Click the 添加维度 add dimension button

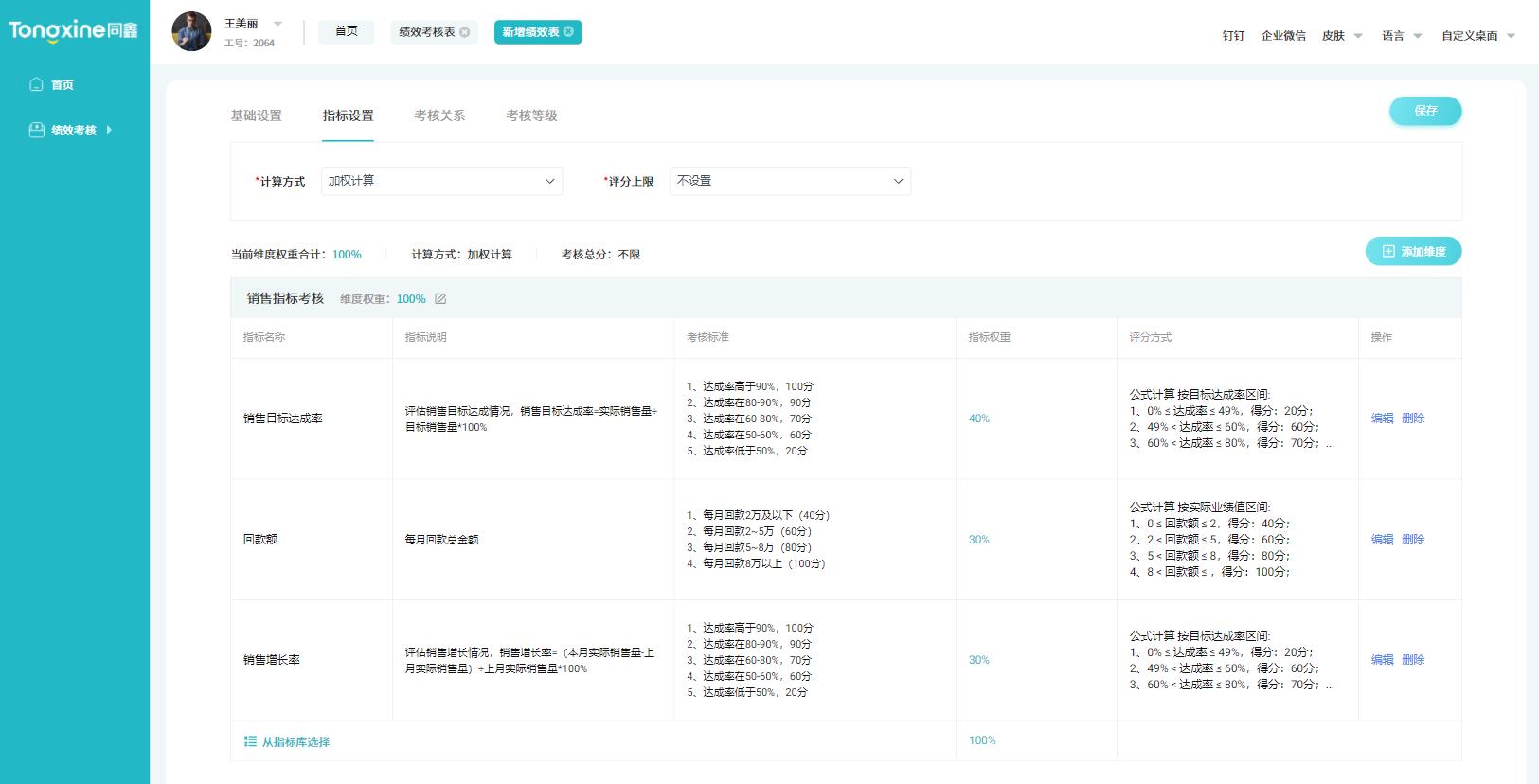pos(1413,252)
